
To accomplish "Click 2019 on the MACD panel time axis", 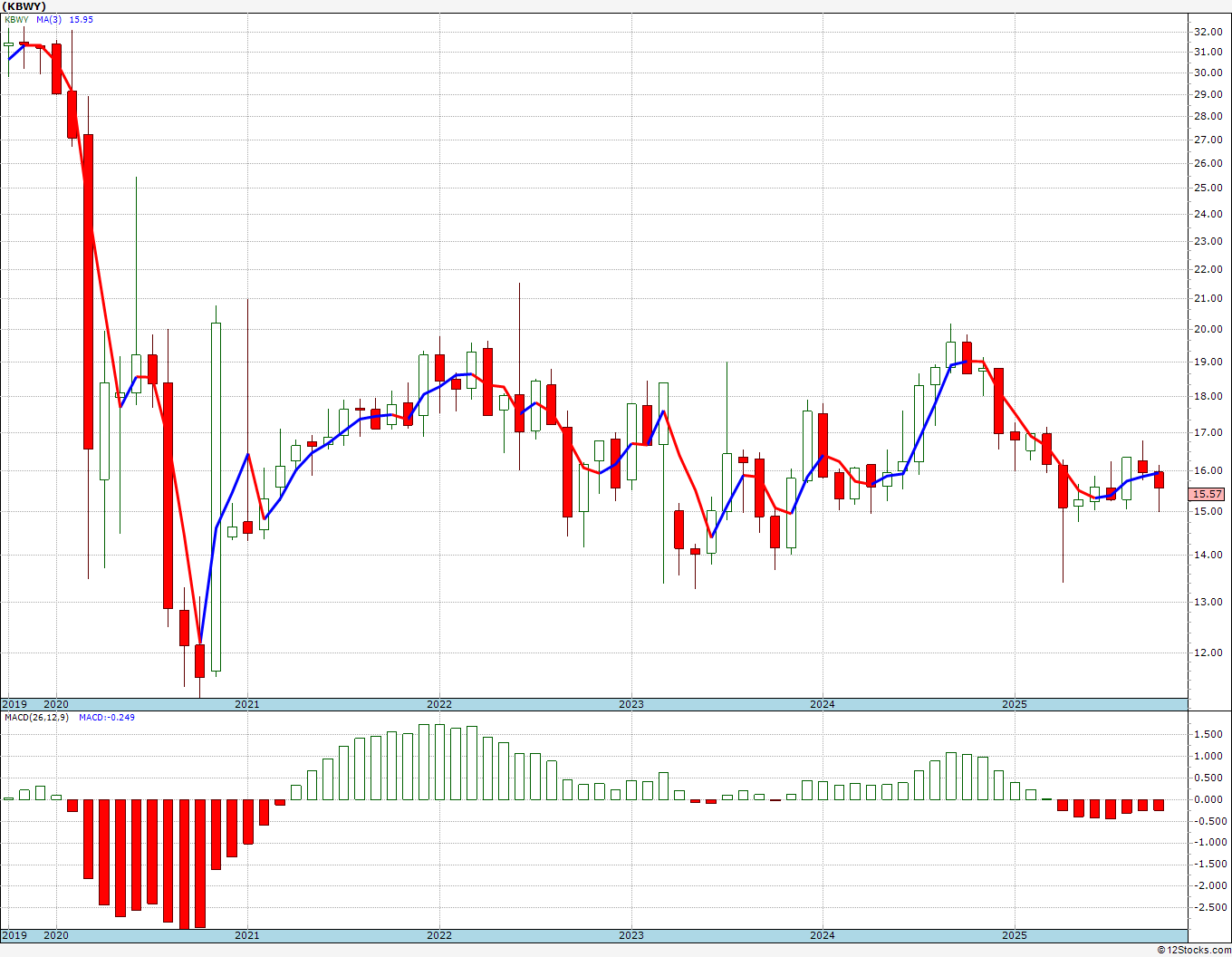I will pos(14,935).
